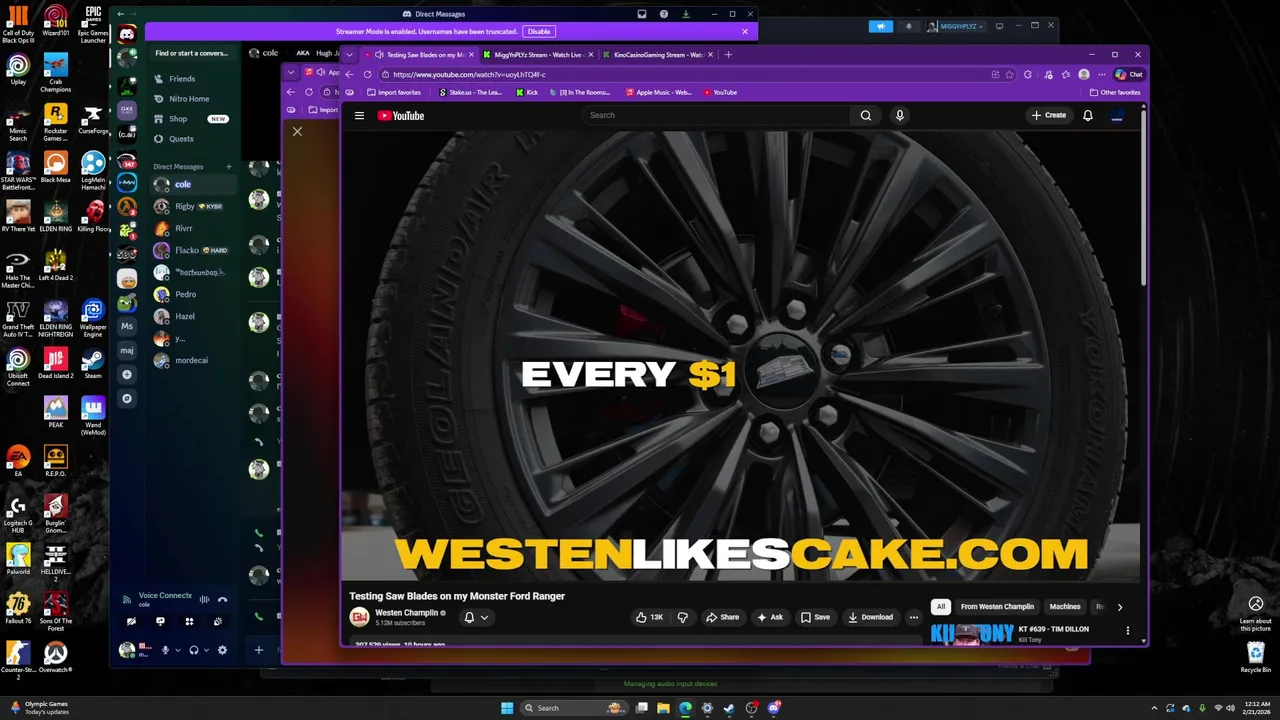Open Import favorites bookmark
The image size is (1280, 720).
pos(393,92)
